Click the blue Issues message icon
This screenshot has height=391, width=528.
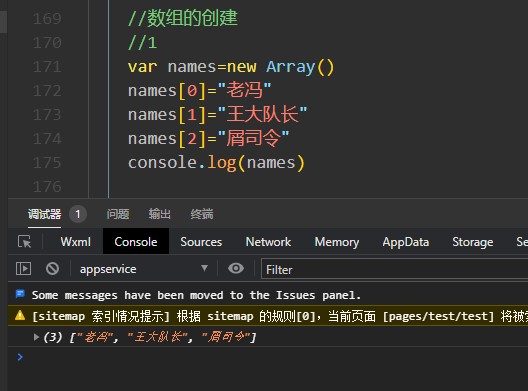[20, 294]
